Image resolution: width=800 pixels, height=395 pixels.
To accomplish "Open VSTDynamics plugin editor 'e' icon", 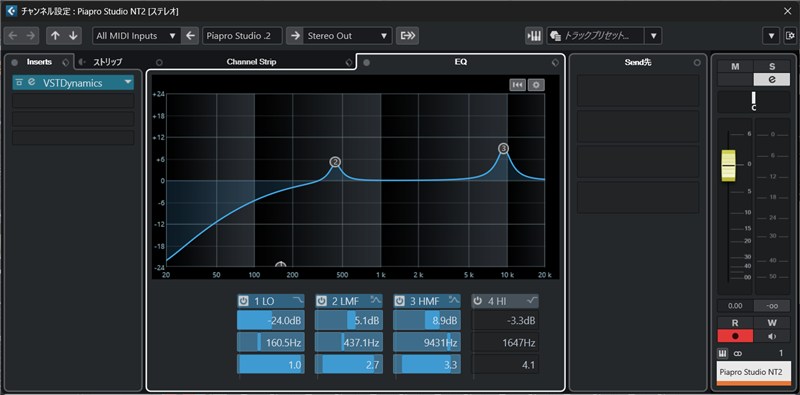I will coord(32,82).
